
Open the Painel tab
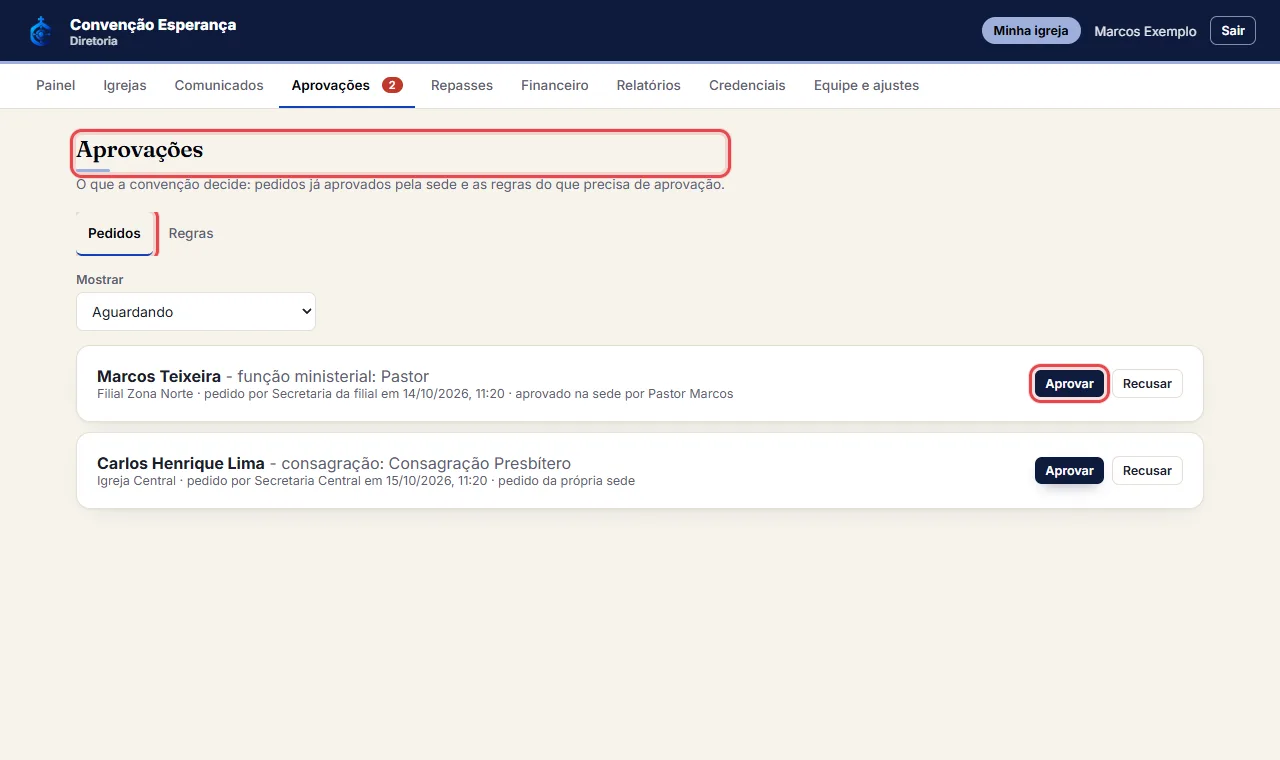(56, 85)
